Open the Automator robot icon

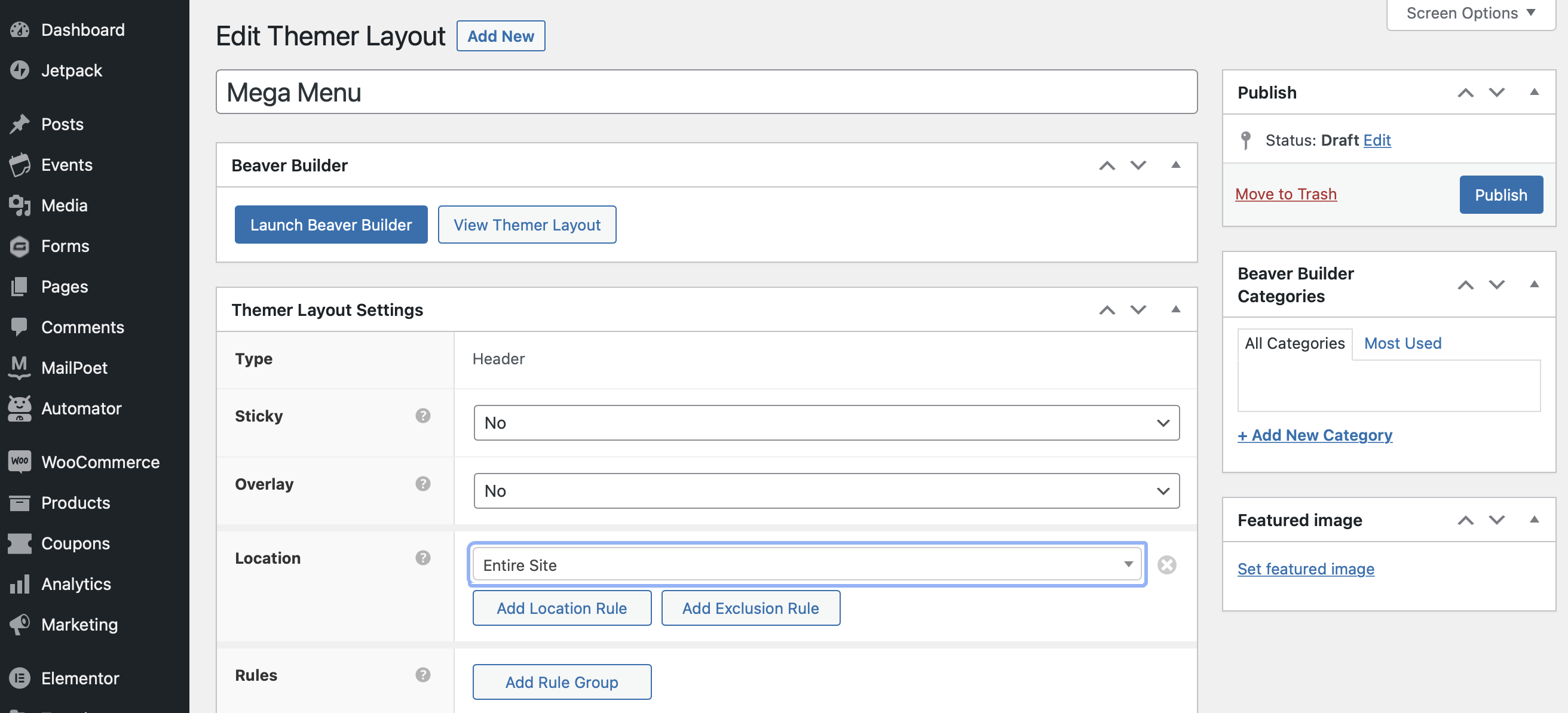click(x=20, y=408)
